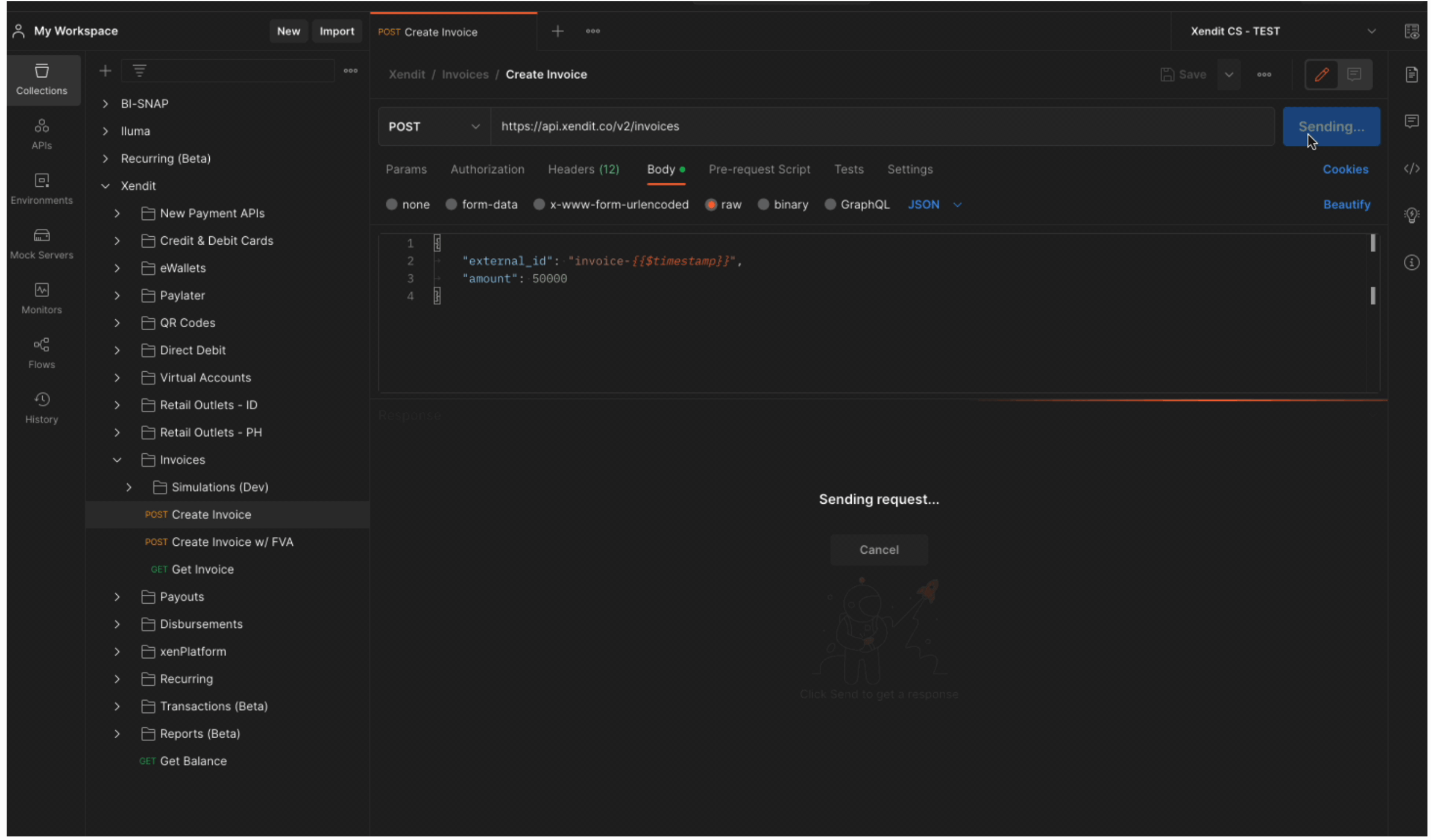
Task: Open the environment quick look icon
Action: click(x=1412, y=31)
